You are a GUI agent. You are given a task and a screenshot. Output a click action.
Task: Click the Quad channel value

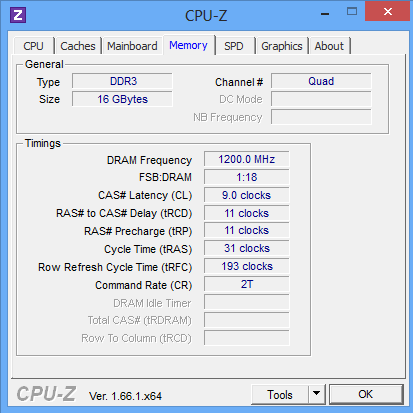pyautogui.click(x=321, y=81)
